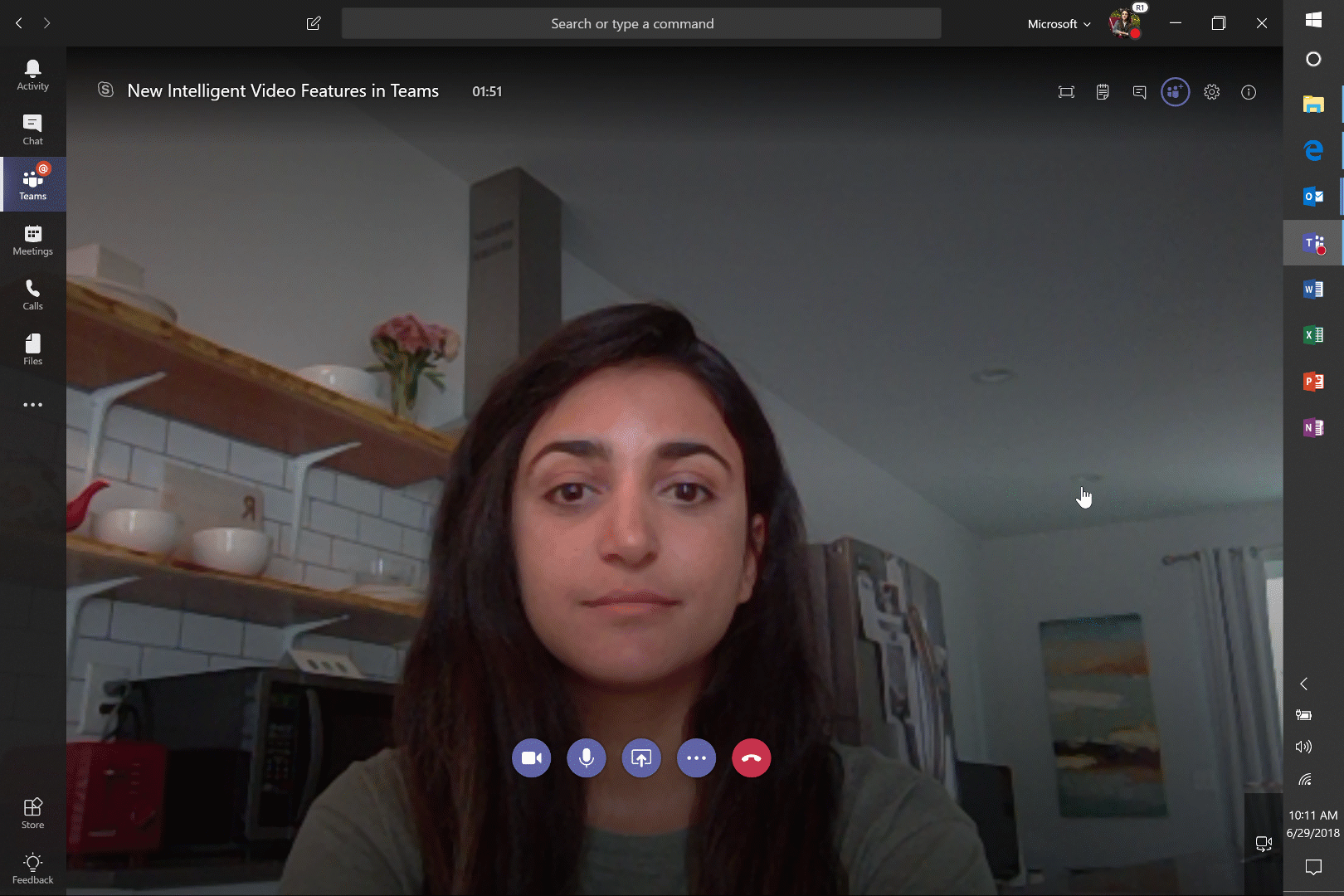Viewport: 1344px width, 896px height.
Task: Expand the Microsoft organization dropdown
Action: click(1059, 24)
